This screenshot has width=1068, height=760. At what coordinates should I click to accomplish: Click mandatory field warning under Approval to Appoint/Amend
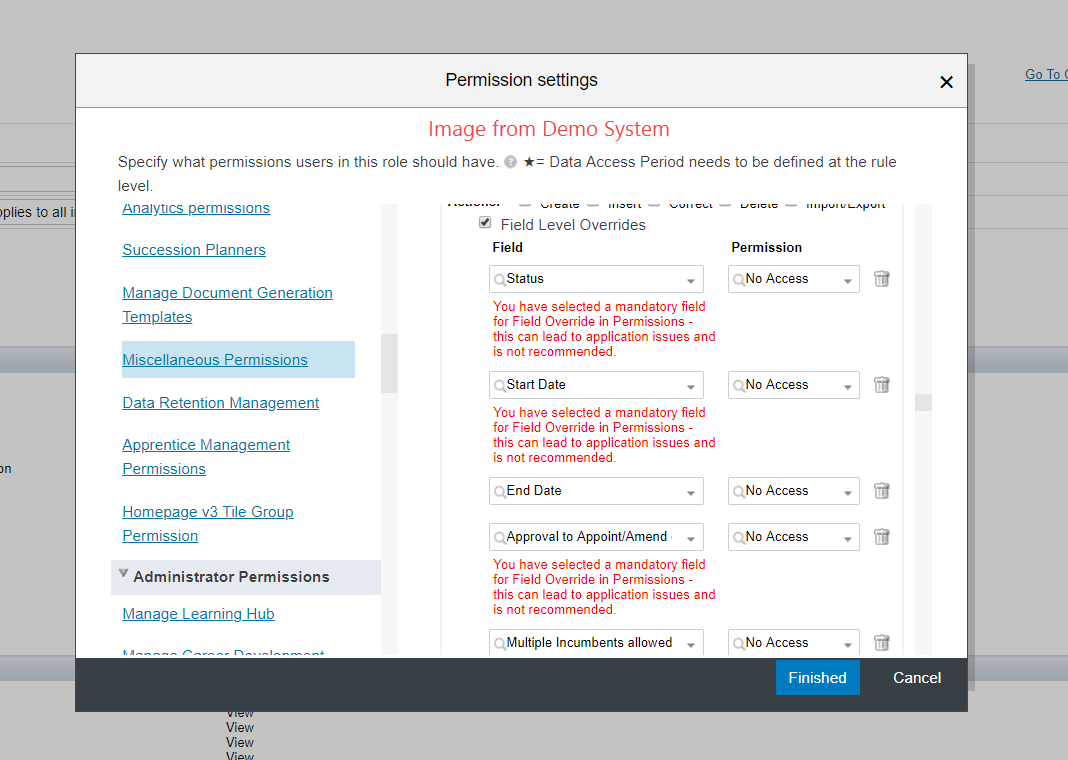604,587
